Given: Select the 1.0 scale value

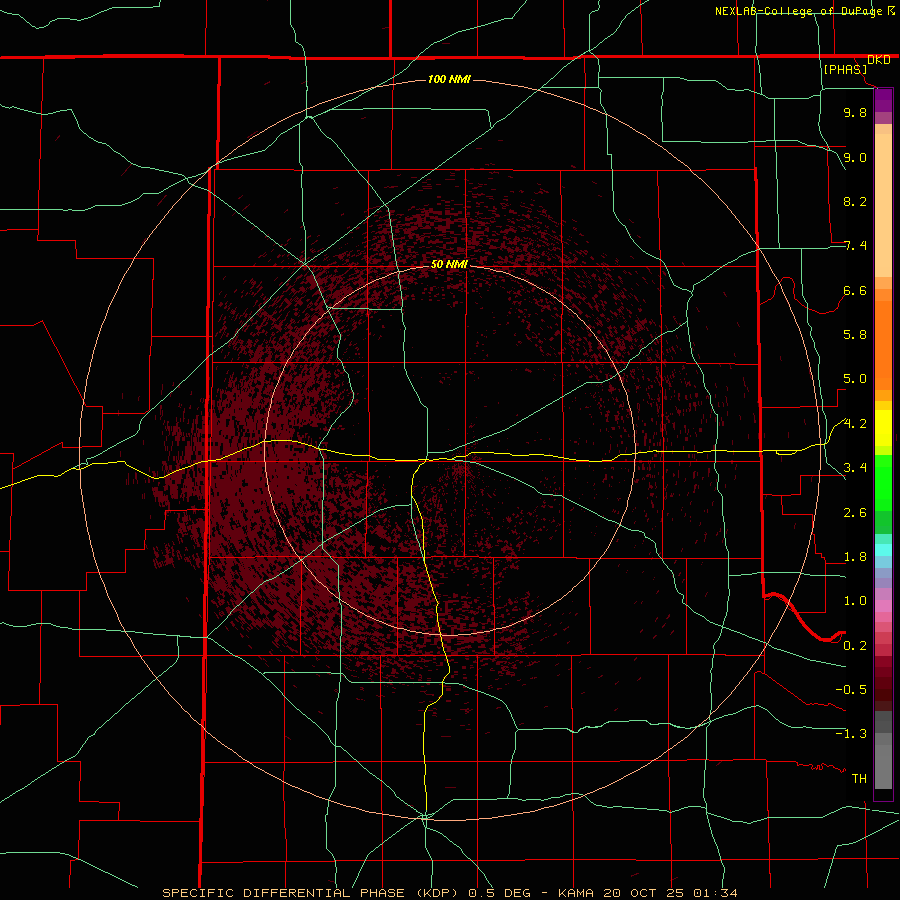Looking at the screenshot, I should tap(855, 601).
